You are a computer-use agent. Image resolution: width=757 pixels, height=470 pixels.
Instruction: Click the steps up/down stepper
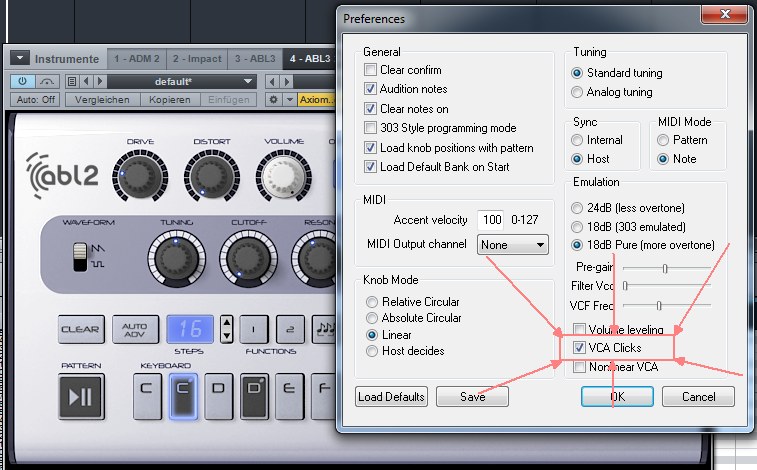[x=226, y=329]
